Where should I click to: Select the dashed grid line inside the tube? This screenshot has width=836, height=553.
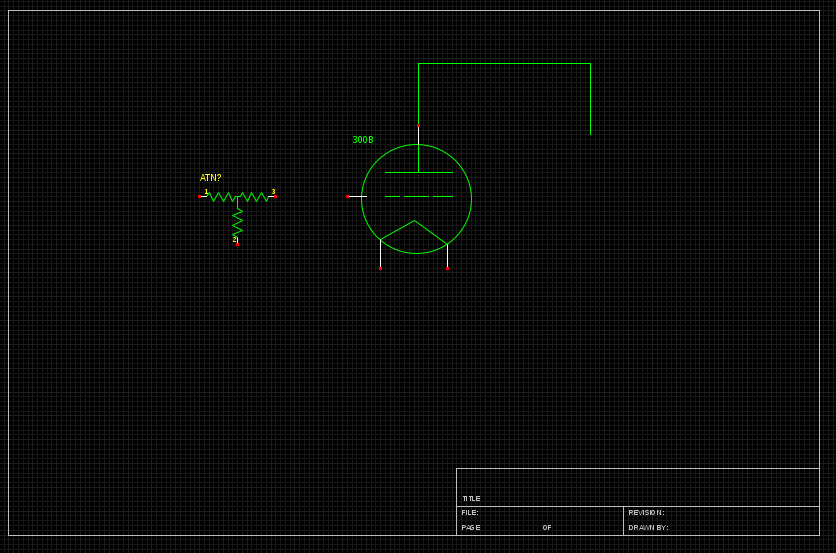click(418, 197)
